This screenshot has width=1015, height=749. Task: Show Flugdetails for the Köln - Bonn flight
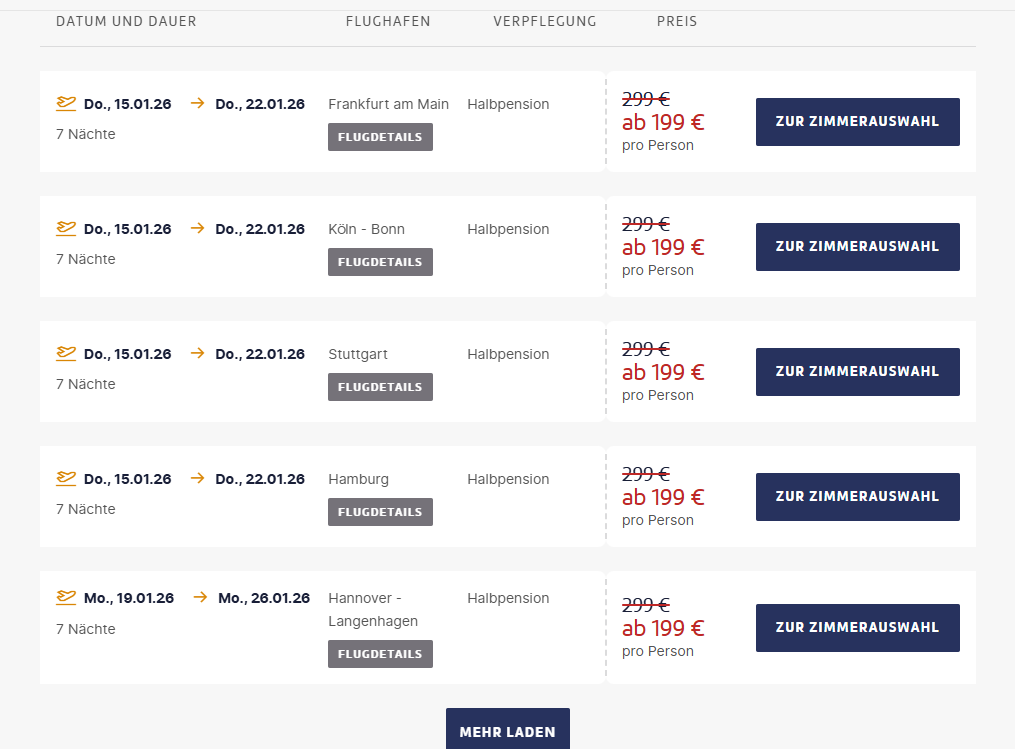coord(380,262)
